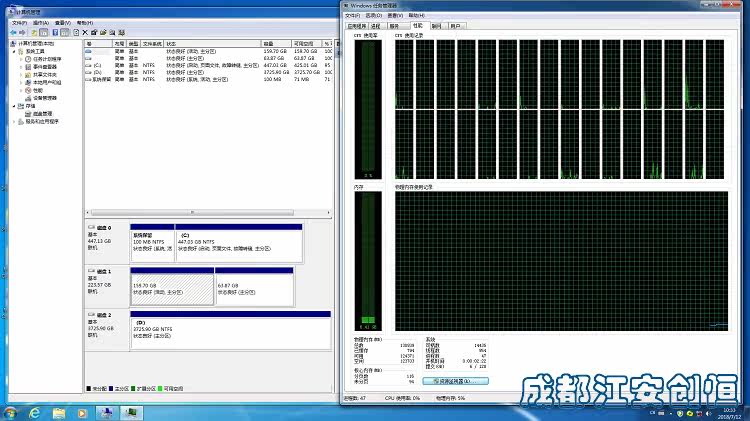Open 文件(F) menu in Task Manager
Screen dimensions: 750x421
(353, 15)
